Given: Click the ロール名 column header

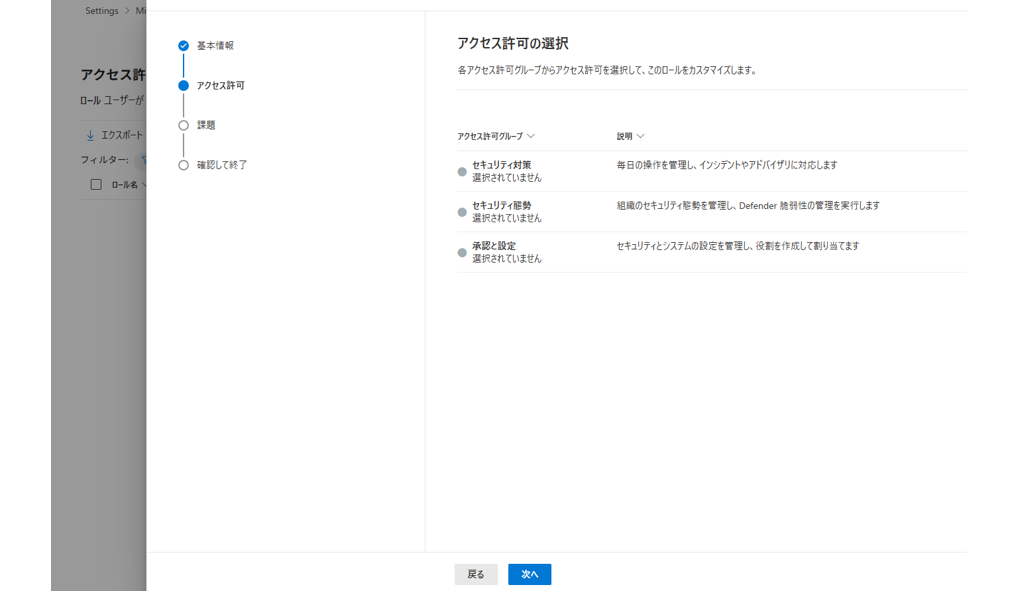Looking at the screenshot, I should [x=125, y=185].
